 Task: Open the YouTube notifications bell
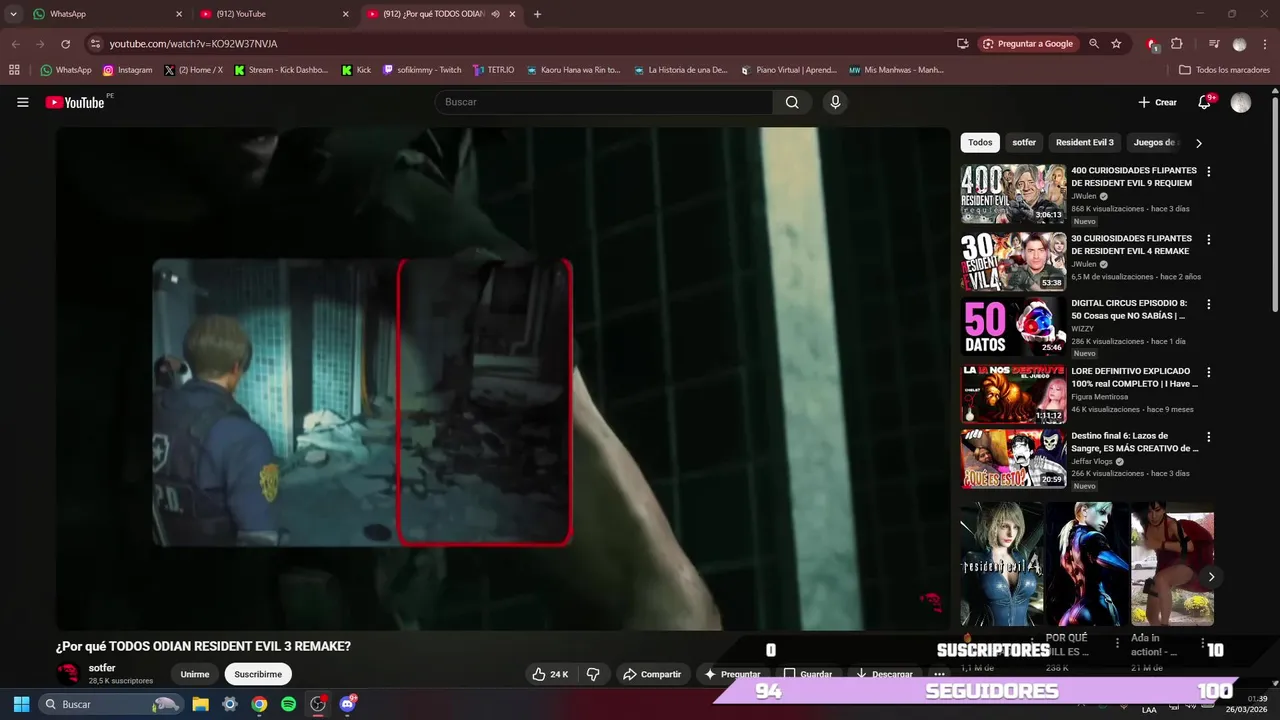coord(1205,102)
